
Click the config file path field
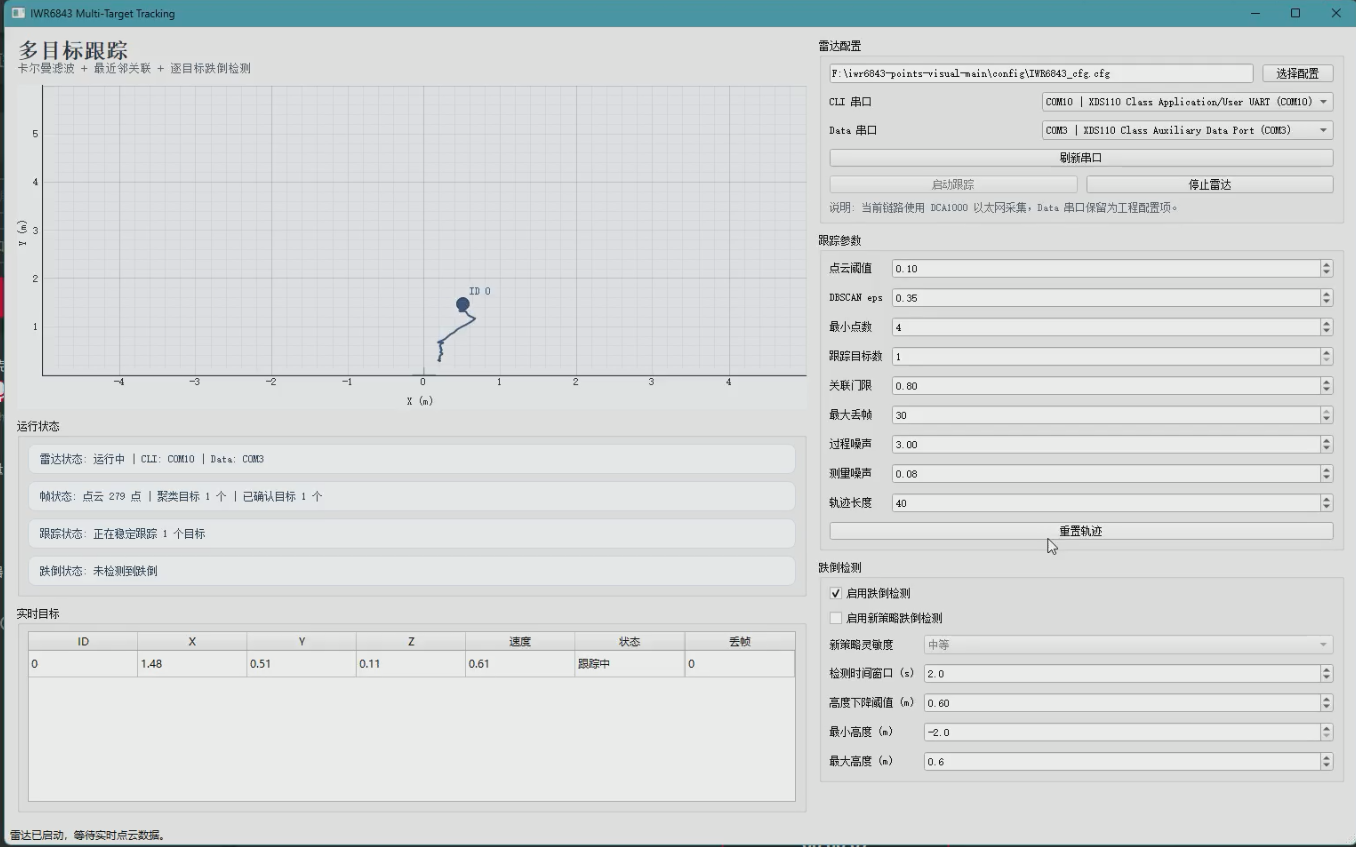click(1041, 73)
